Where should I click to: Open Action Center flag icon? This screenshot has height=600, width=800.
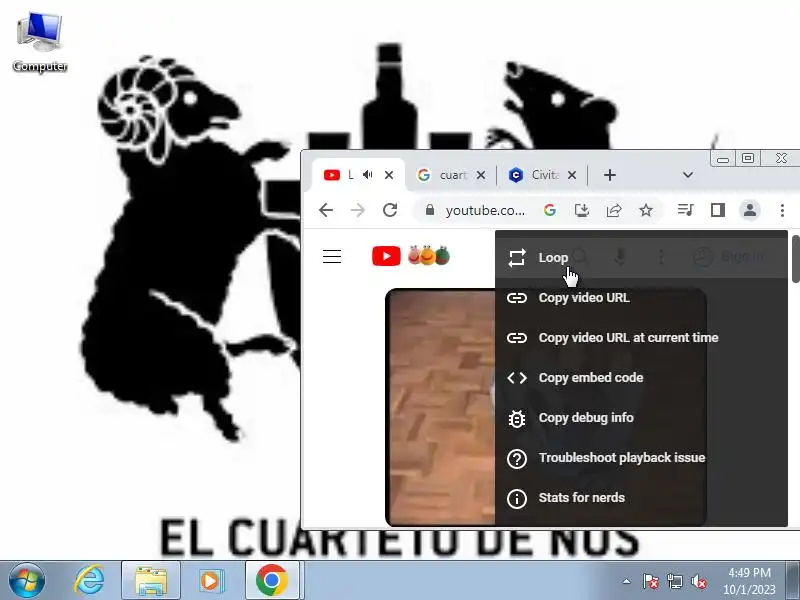651,581
